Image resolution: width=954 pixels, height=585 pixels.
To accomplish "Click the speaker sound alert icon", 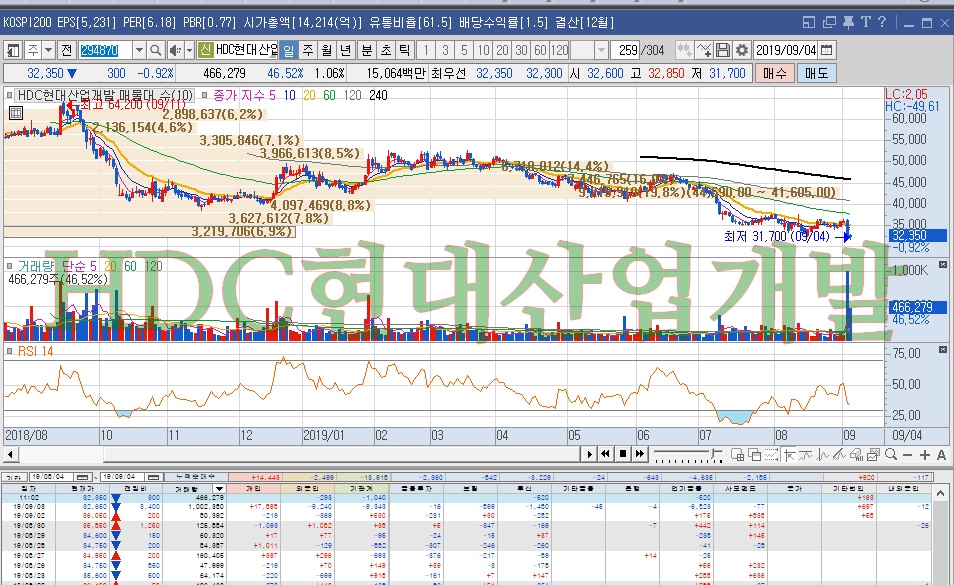I will tap(175, 50).
